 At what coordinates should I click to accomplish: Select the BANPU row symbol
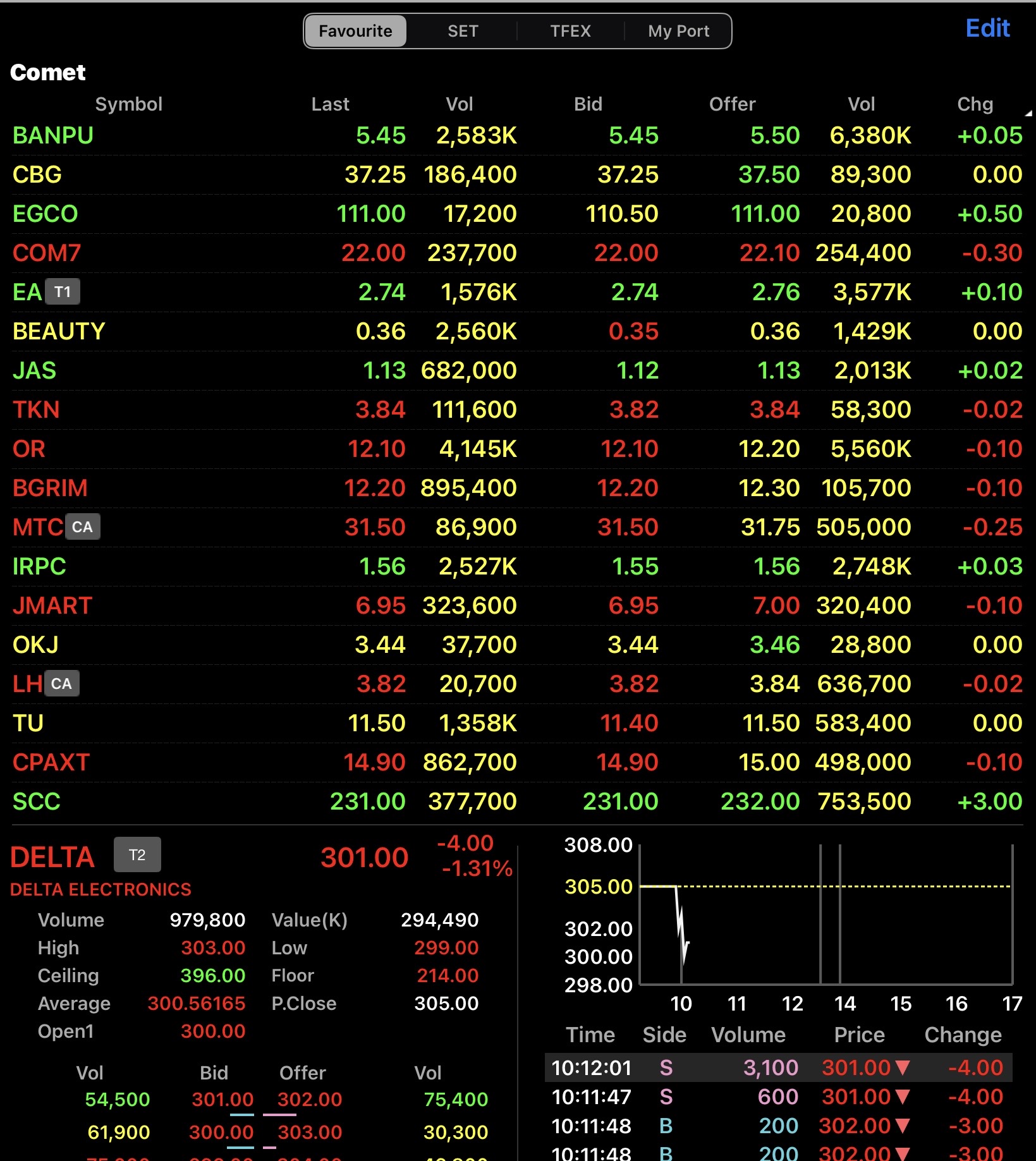(53, 135)
